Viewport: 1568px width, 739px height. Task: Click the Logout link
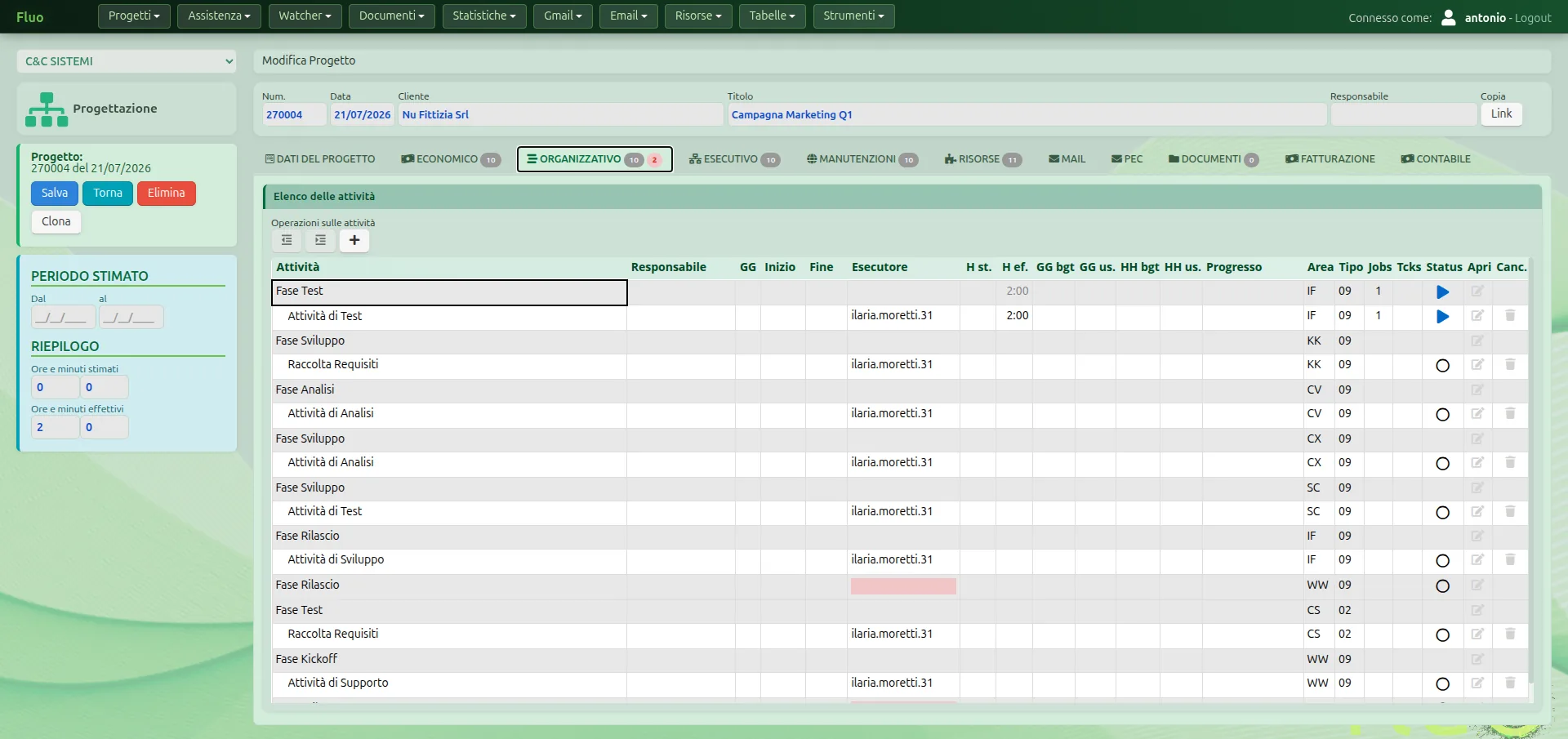[x=1533, y=18]
